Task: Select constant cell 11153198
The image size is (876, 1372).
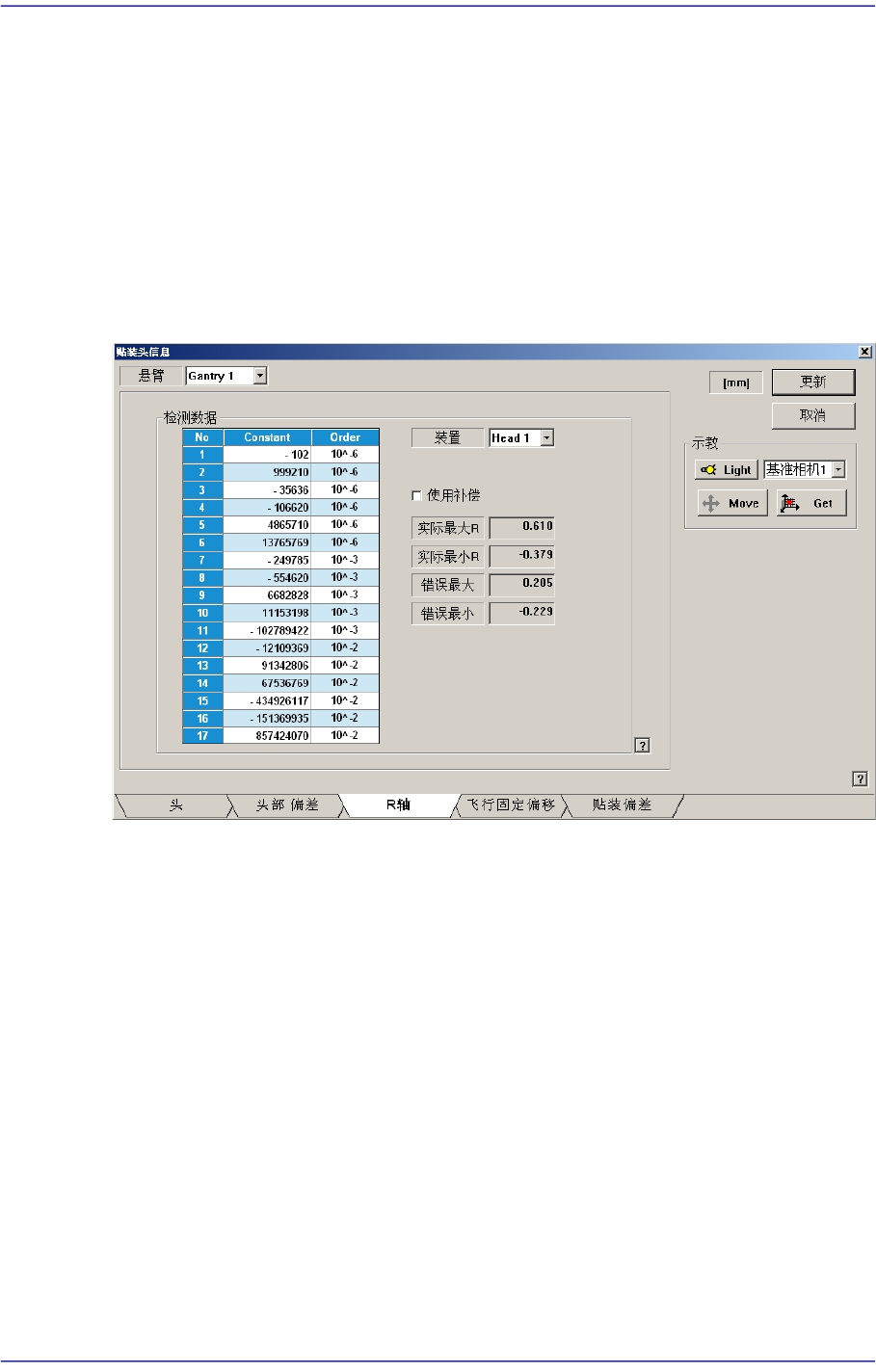Action: coord(267,613)
